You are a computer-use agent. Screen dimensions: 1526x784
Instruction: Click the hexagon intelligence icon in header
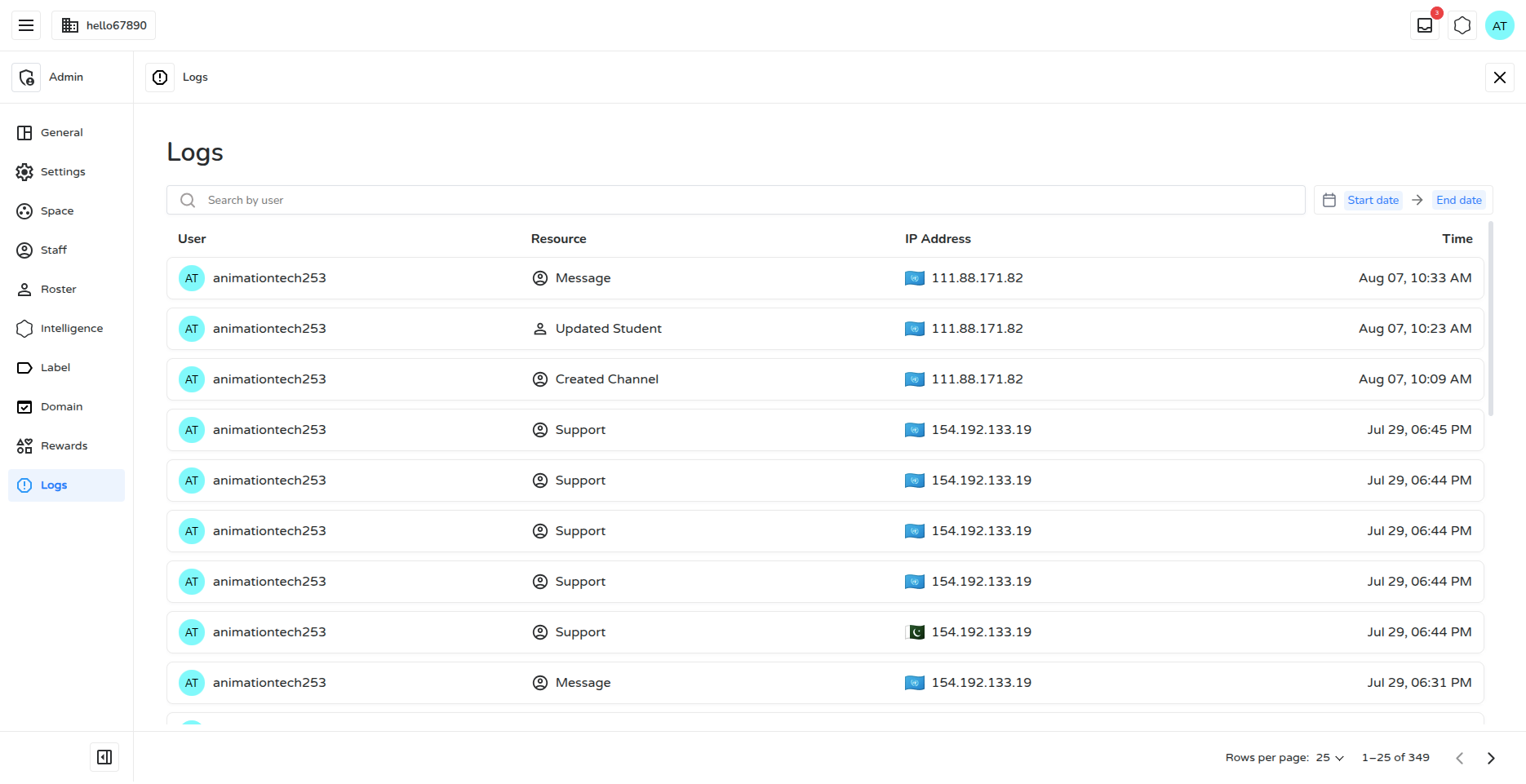1462,25
